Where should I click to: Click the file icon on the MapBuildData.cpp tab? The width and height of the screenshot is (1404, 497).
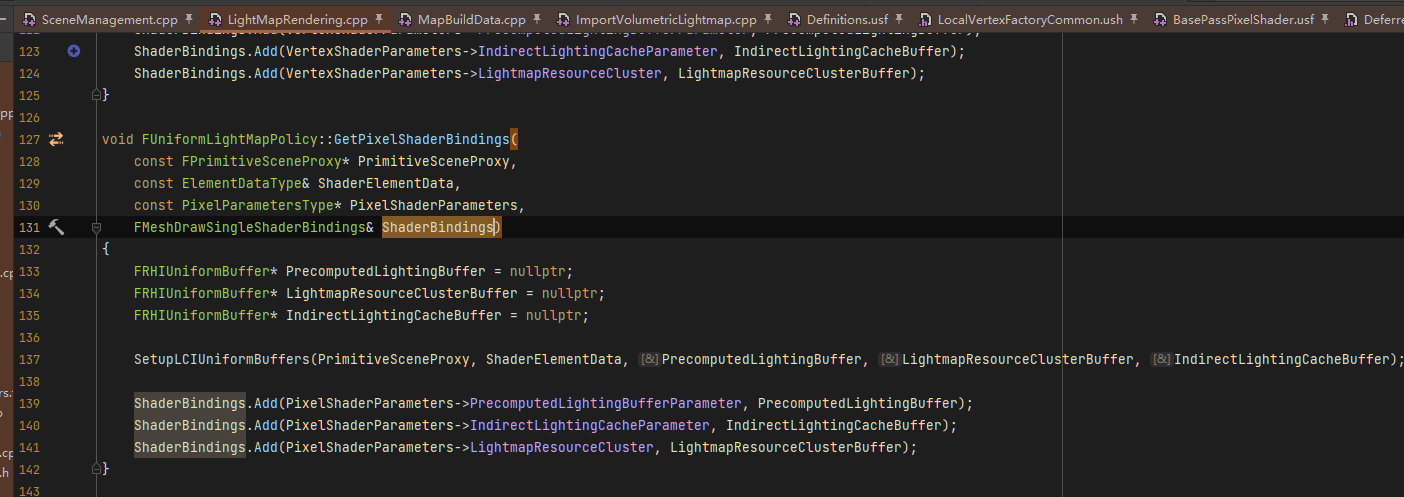(x=405, y=19)
